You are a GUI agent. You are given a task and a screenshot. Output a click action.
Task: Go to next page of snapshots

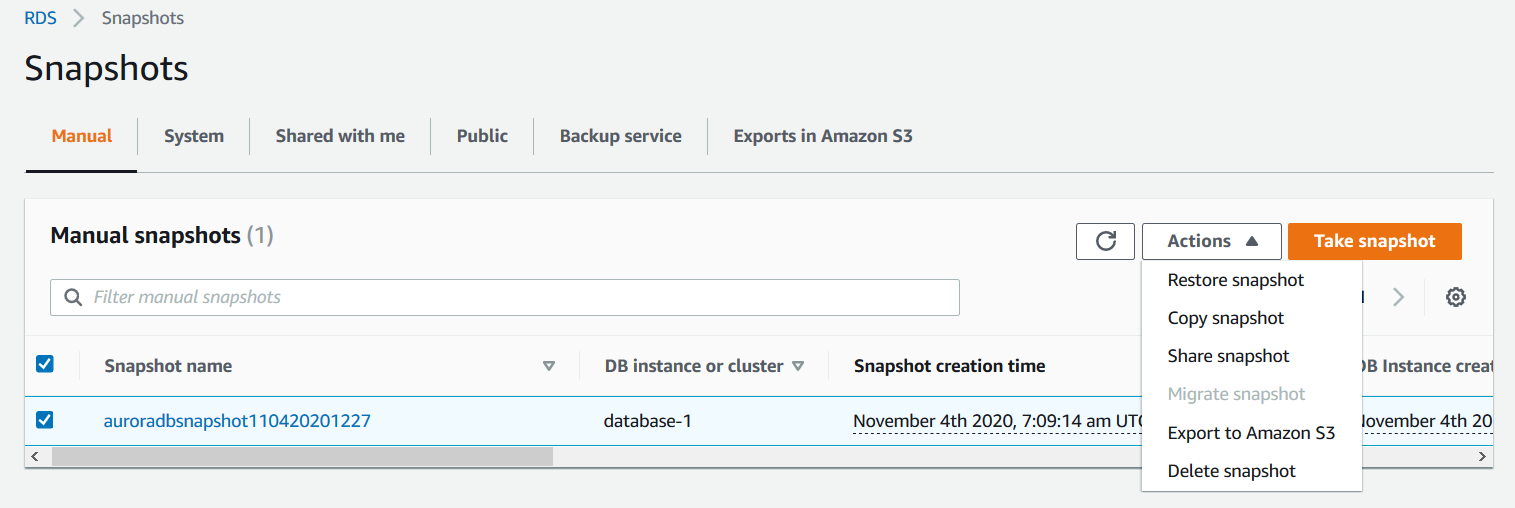coord(1398,297)
